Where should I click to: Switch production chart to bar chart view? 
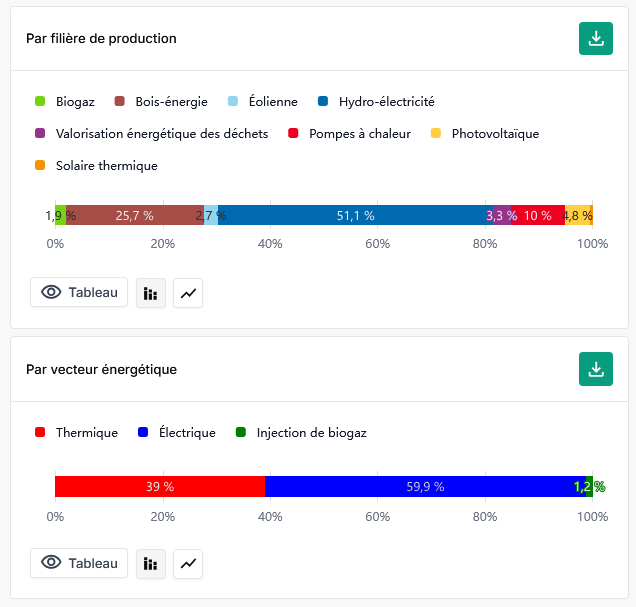tap(150, 293)
